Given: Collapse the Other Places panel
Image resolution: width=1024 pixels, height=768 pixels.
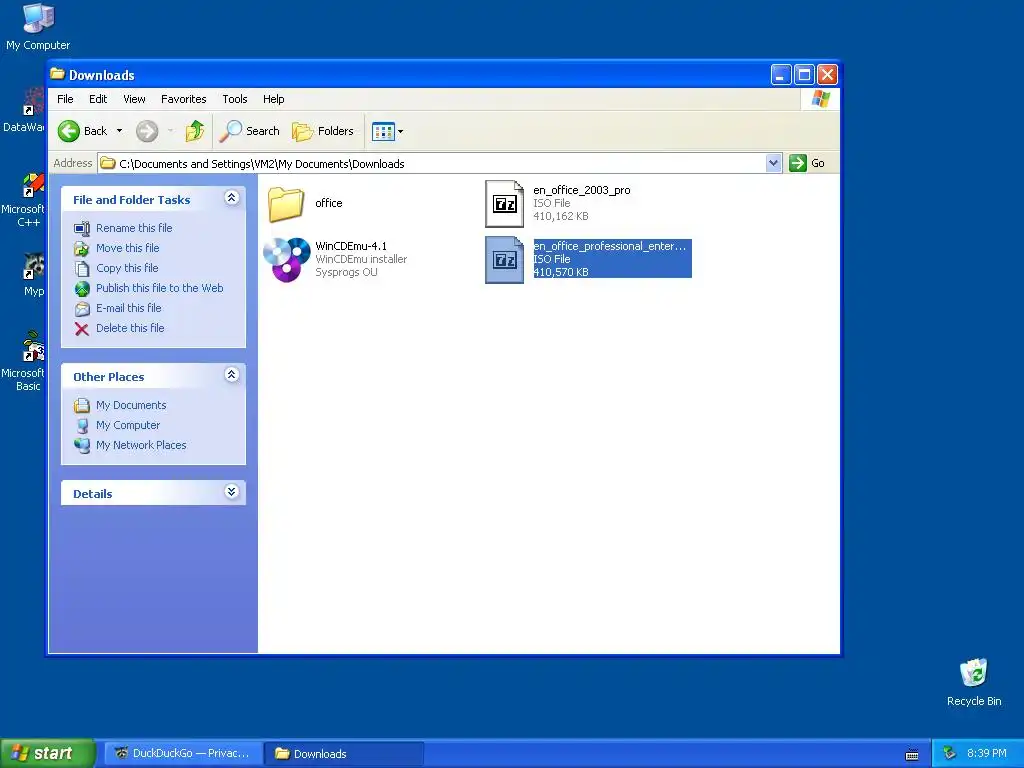Looking at the screenshot, I should [231, 375].
